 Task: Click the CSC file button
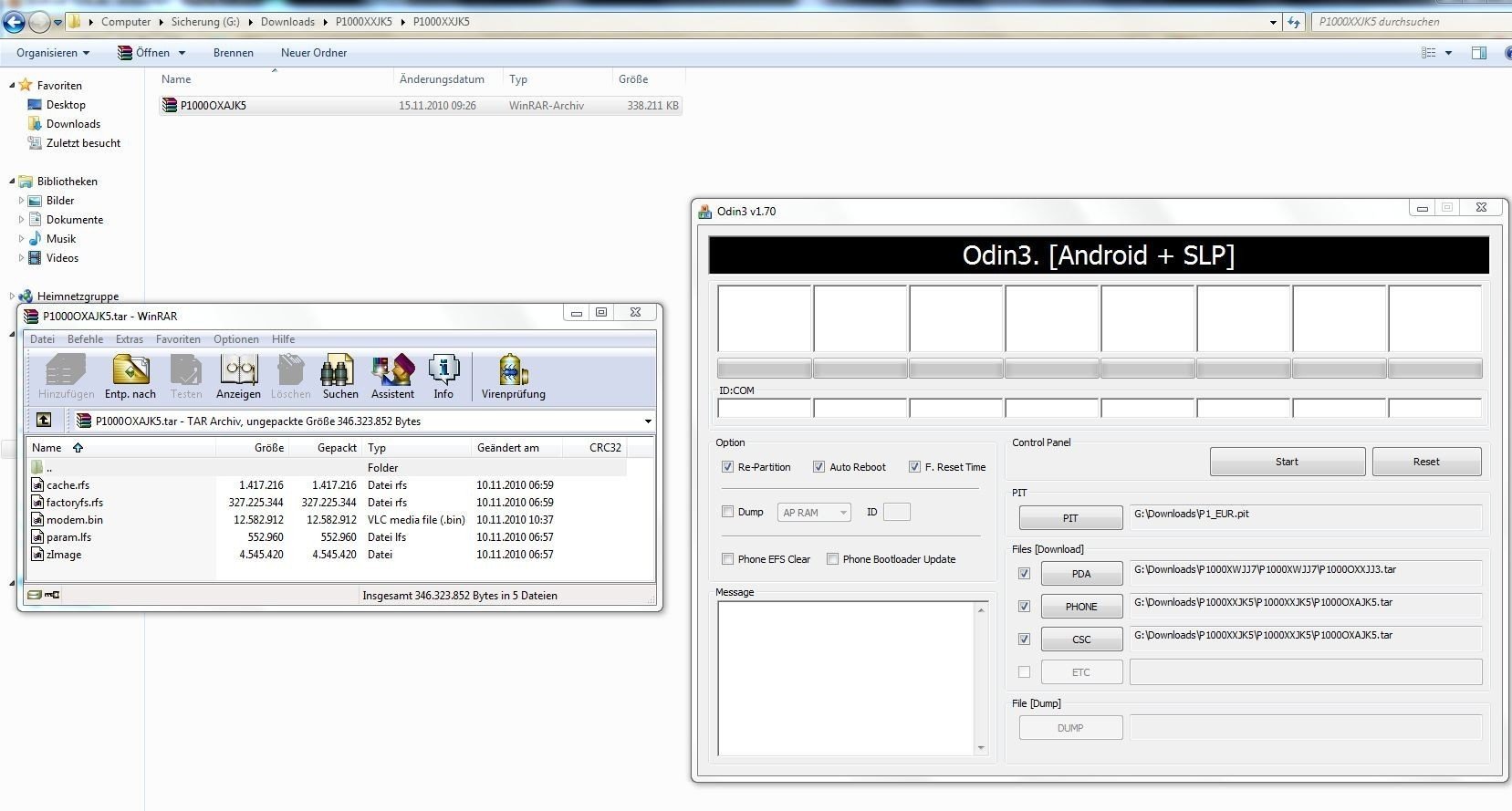click(x=1081, y=639)
